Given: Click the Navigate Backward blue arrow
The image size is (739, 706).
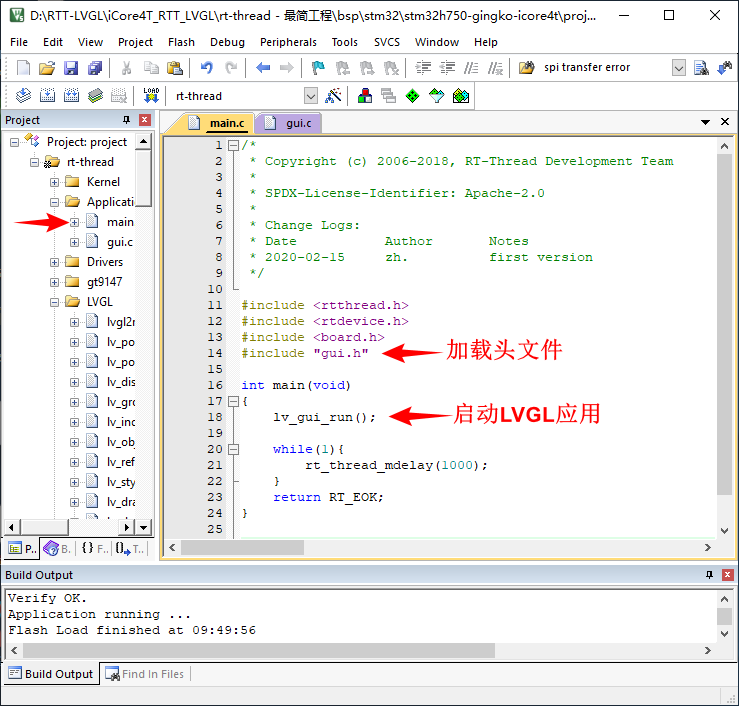Looking at the screenshot, I should coord(263,68).
